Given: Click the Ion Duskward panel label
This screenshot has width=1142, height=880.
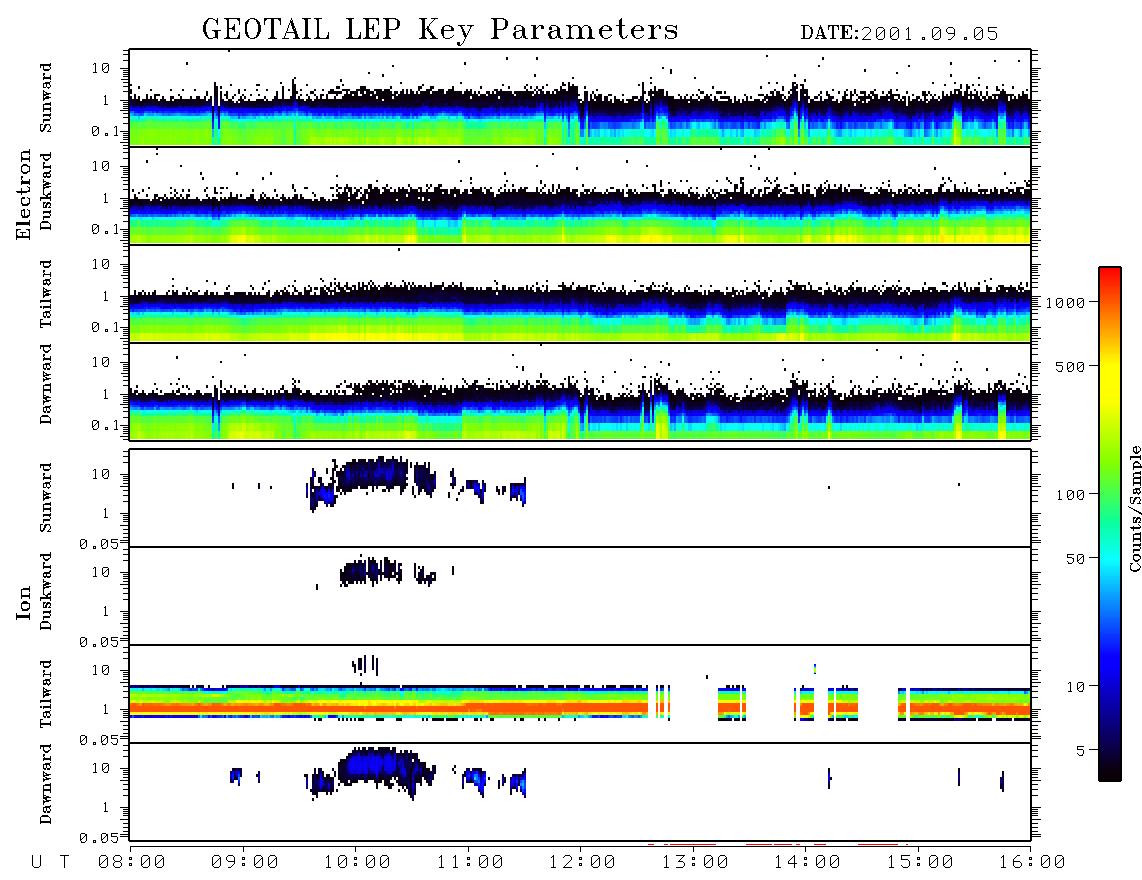Looking at the screenshot, I should 46,592.
